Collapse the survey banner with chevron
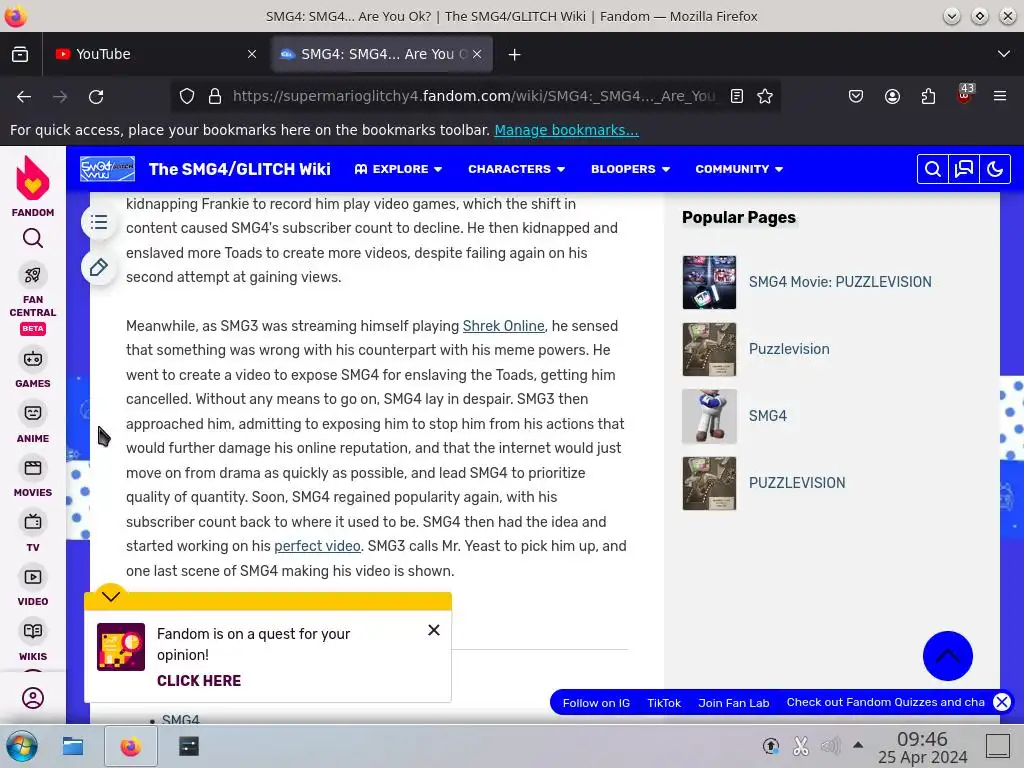Screen dimensions: 1024x768 [x=111, y=596]
